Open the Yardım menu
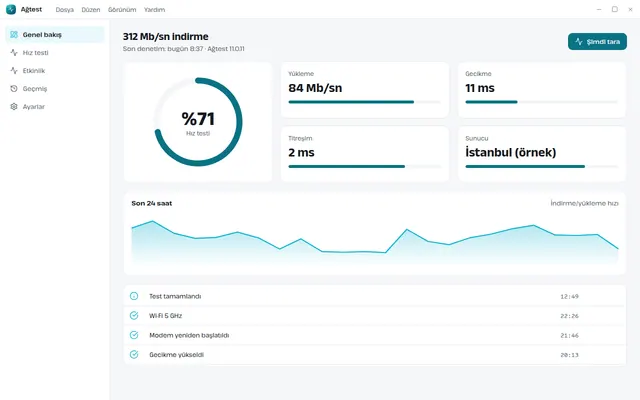The height and width of the screenshot is (400, 640). click(x=154, y=9)
